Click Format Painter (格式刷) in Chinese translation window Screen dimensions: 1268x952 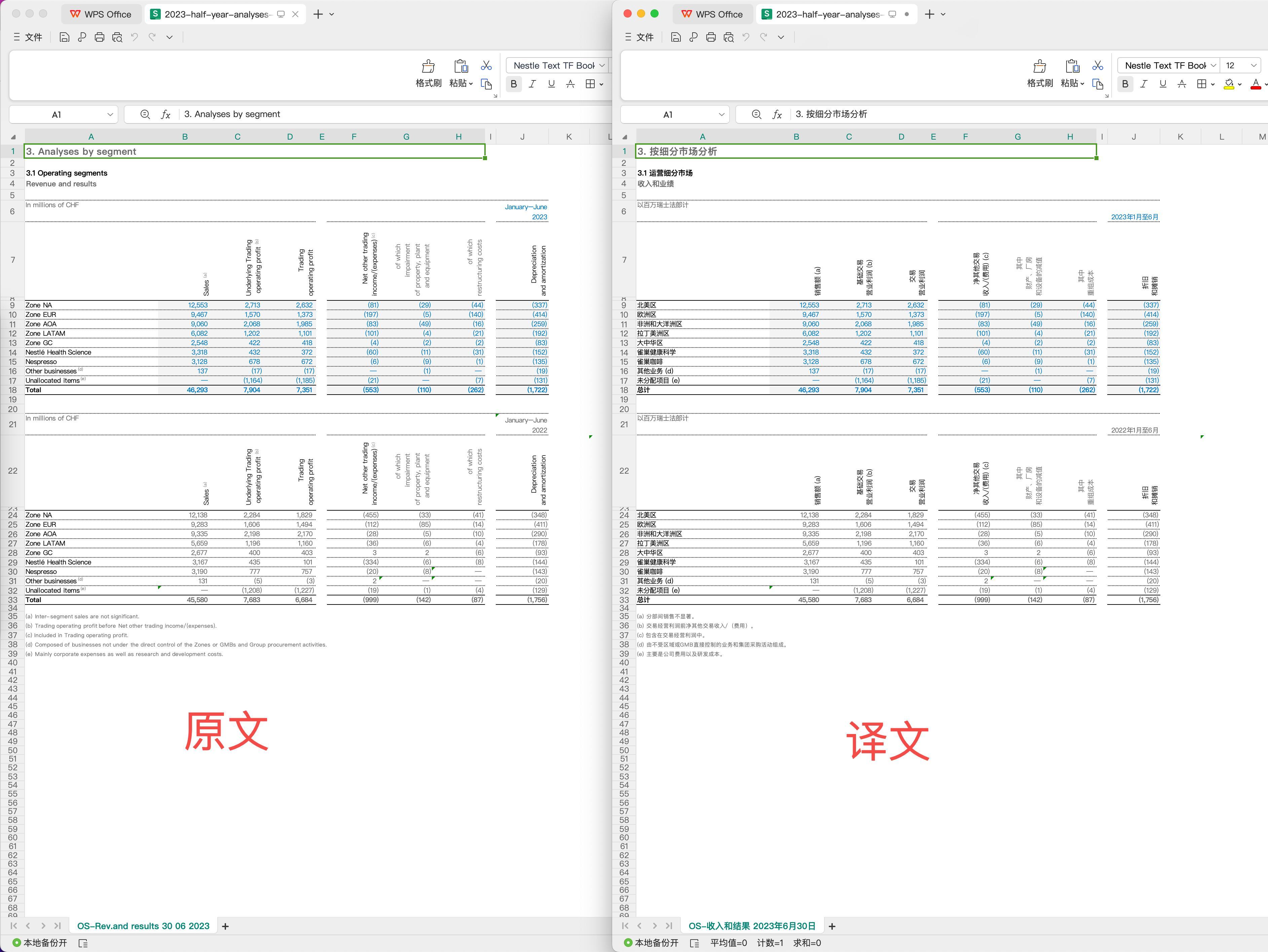1040,73
